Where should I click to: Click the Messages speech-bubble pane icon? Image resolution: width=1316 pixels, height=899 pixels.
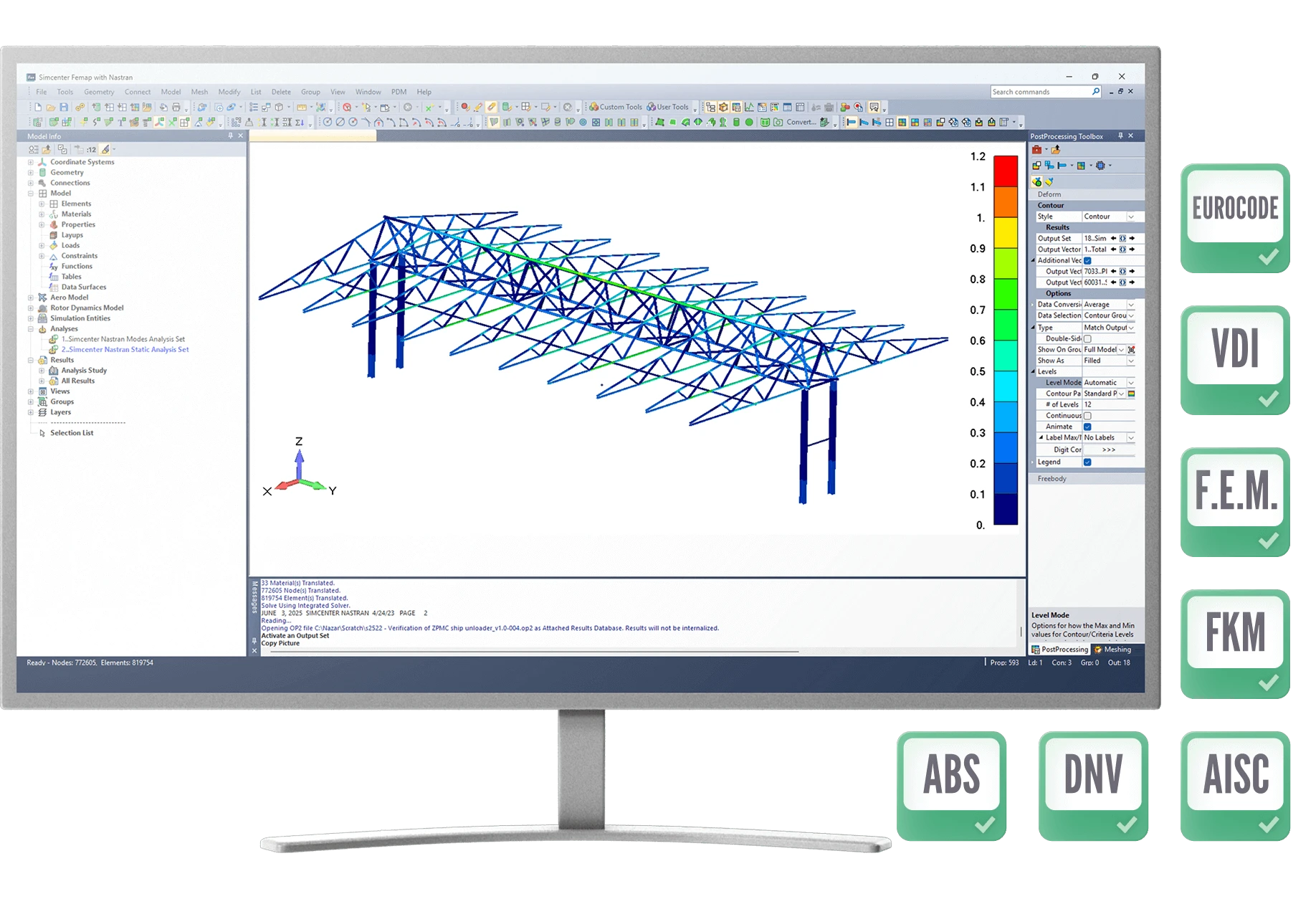coord(874,107)
